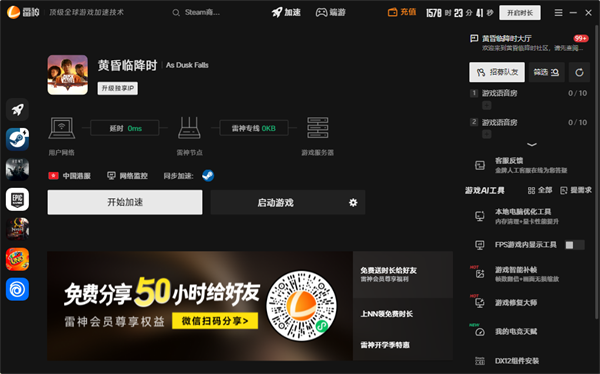Image resolution: width=600 pixels, height=374 pixels.
Task: Open the hamburger menu at top right
Action: pyautogui.click(x=558, y=13)
